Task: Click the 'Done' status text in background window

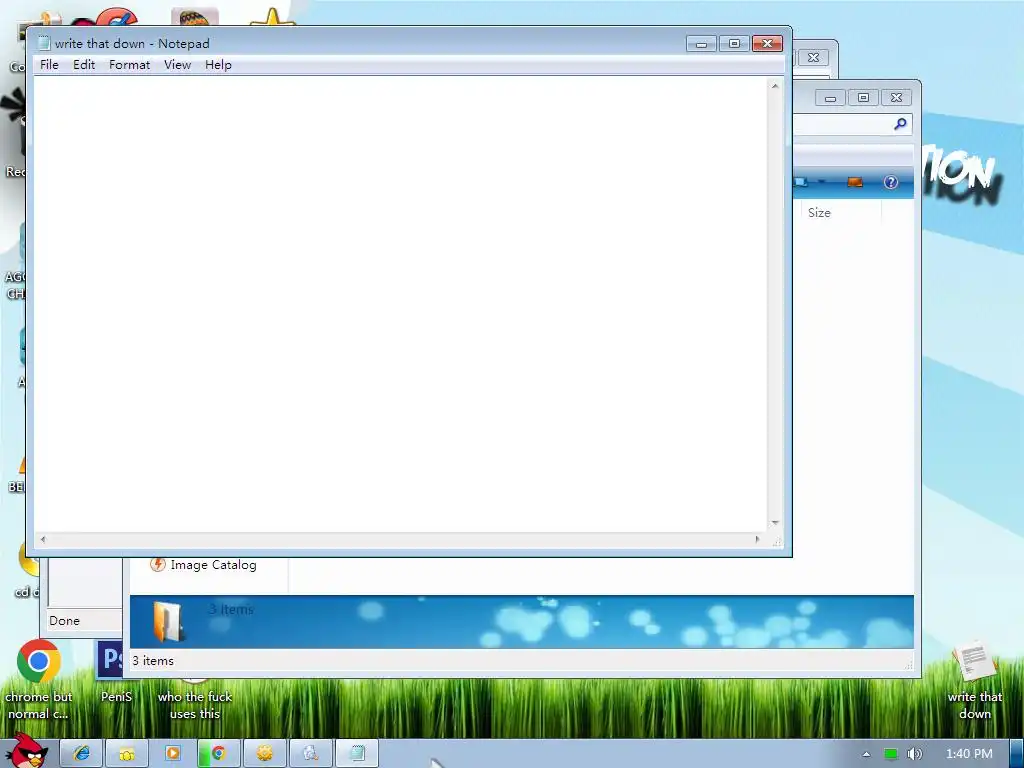Action: click(65, 620)
